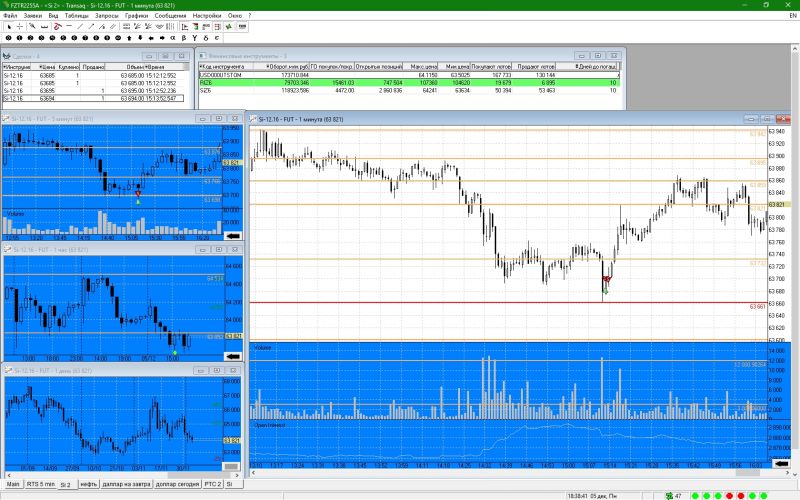Click the EN language indicator

(x=793, y=16)
